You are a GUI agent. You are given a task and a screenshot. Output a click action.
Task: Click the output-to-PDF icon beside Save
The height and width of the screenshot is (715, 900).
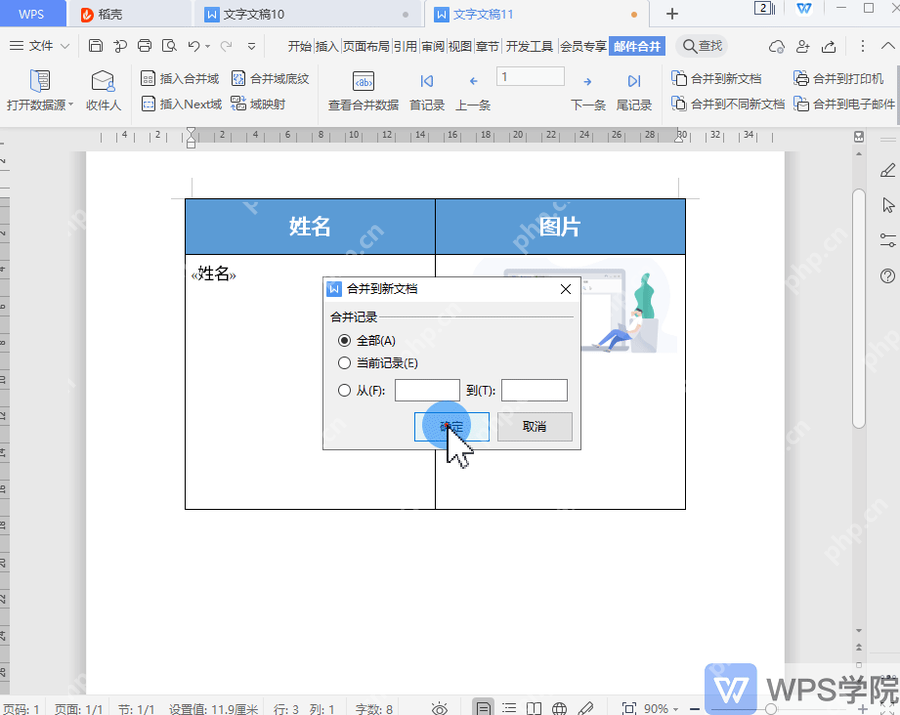coord(121,46)
